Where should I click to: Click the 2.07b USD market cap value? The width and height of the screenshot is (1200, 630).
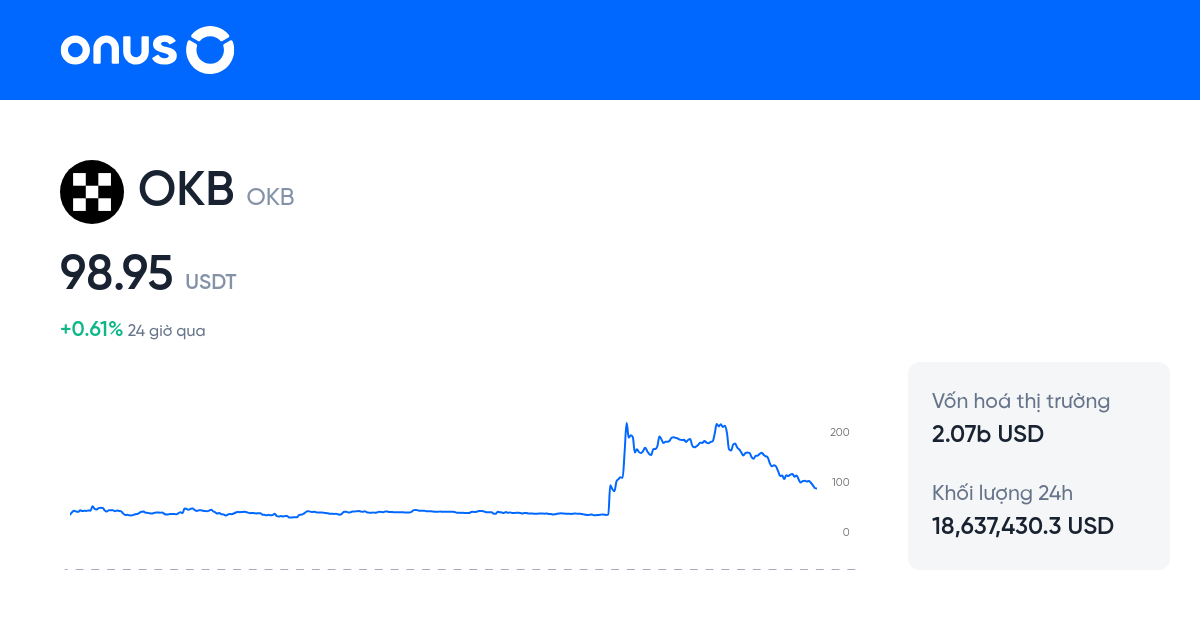(x=986, y=433)
